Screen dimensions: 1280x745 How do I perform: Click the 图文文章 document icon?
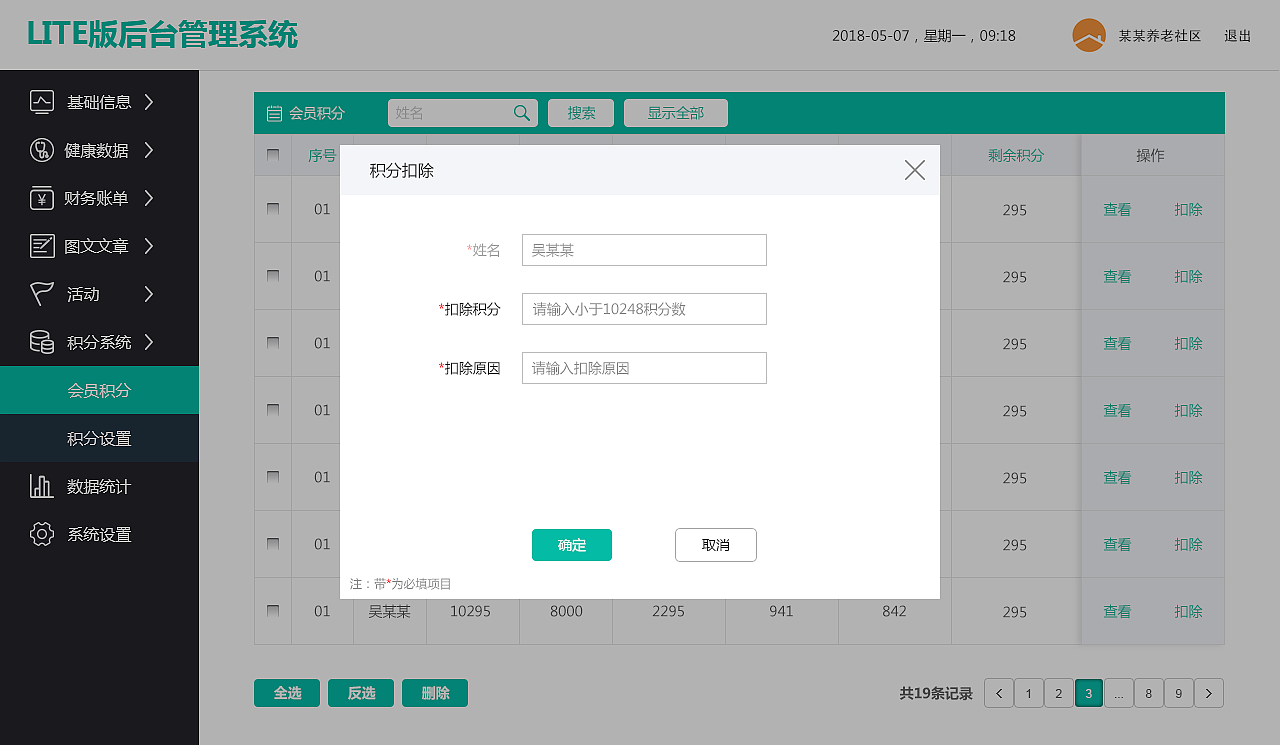tap(41, 246)
